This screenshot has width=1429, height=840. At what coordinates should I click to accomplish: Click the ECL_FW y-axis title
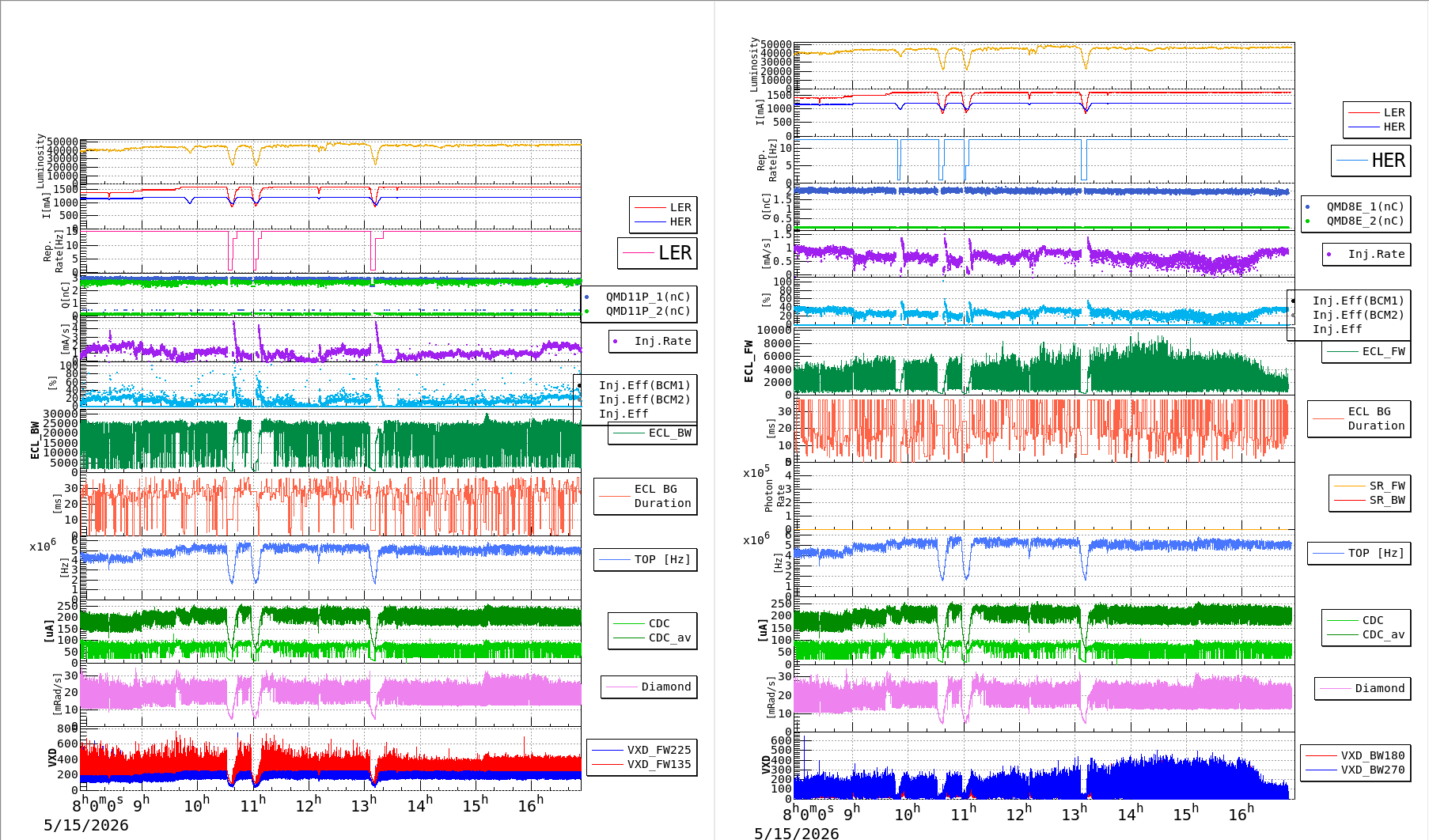749,361
